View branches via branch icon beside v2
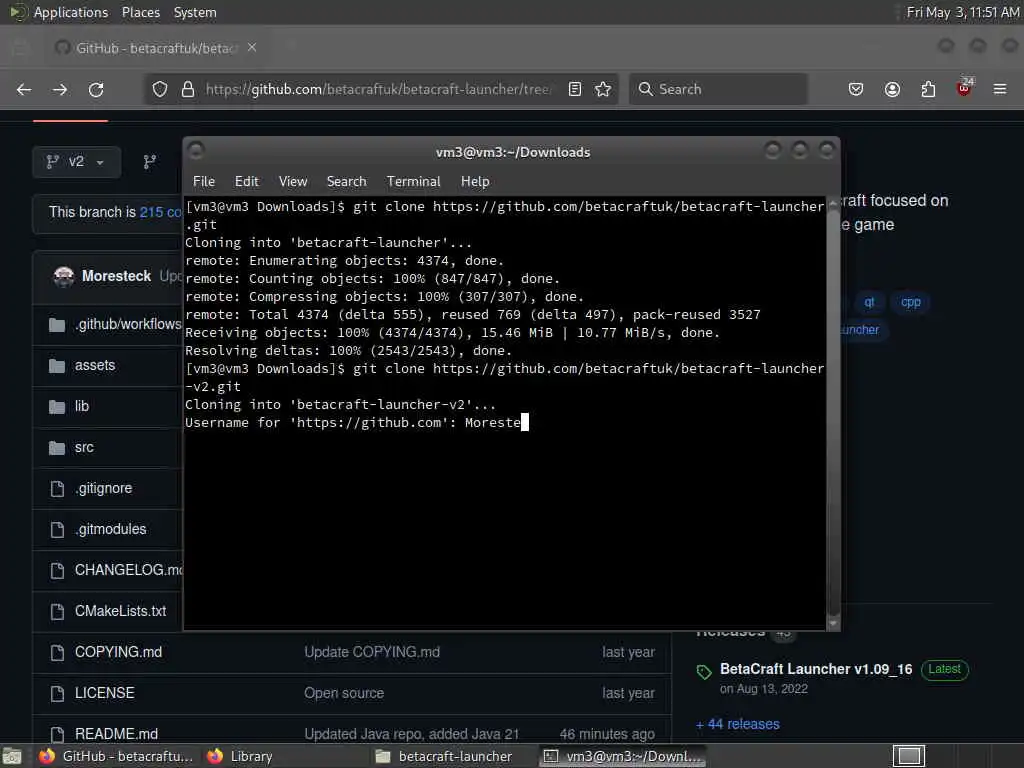The image size is (1024, 768). (x=150, y=162)
